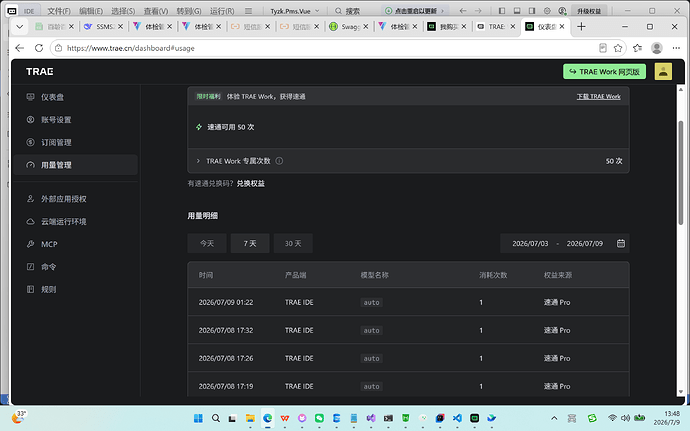Open the browser profile icon
Image resolution: width=690 pixels, height=431 pixels.
657,48
